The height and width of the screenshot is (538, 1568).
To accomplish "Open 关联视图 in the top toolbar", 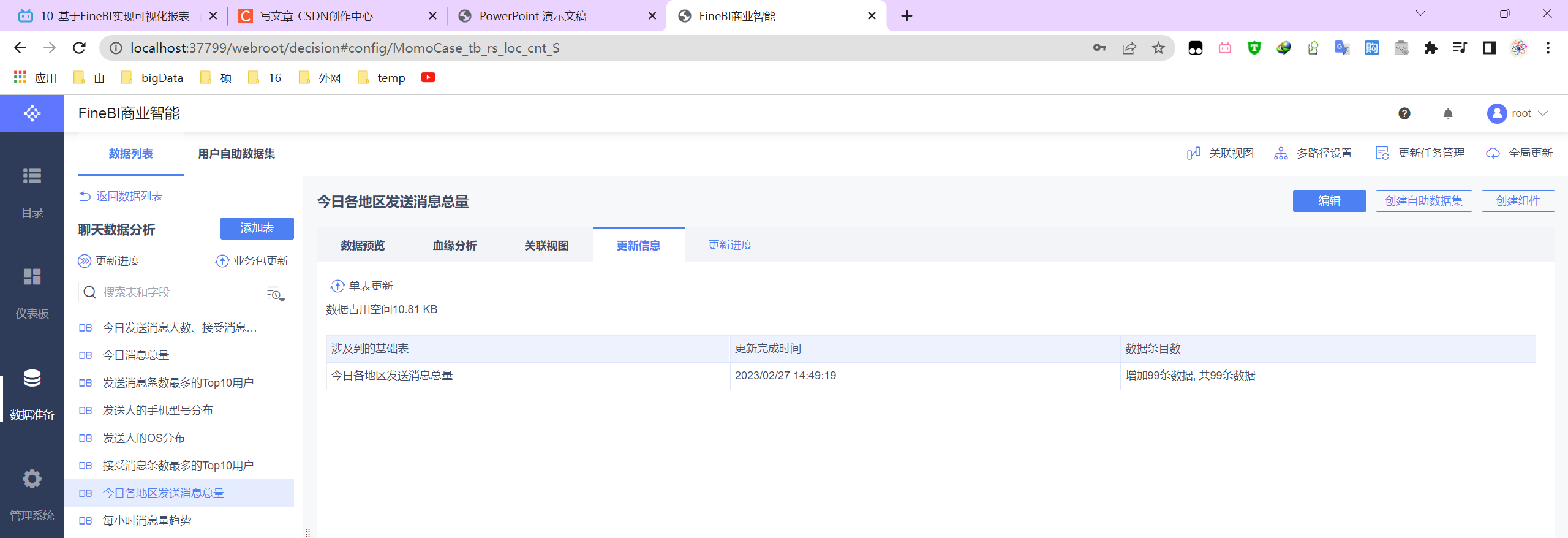I will coord(1220,153).
